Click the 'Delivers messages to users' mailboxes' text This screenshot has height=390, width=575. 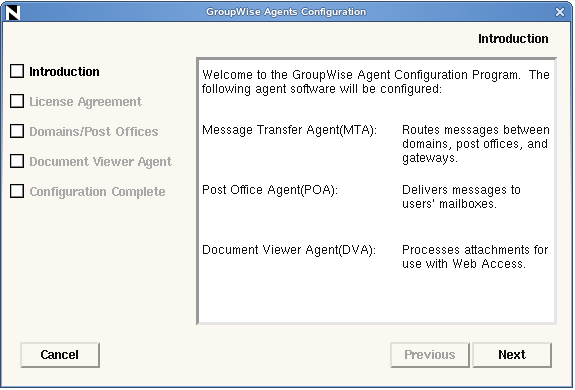(461, 196)
